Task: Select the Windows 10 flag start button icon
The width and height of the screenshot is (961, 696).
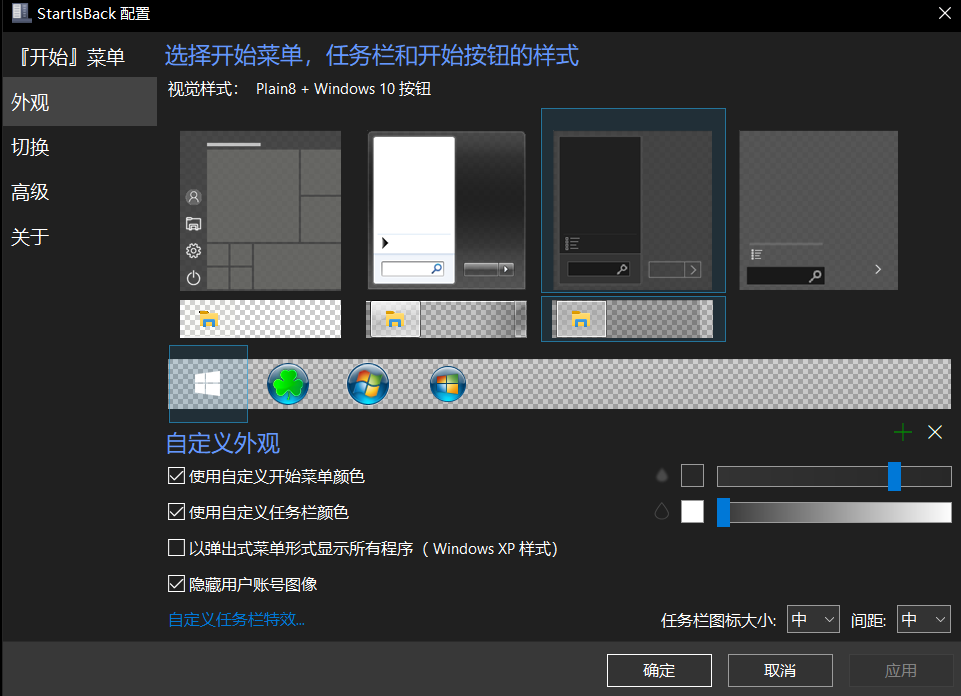Action: (x=207, y=384)
